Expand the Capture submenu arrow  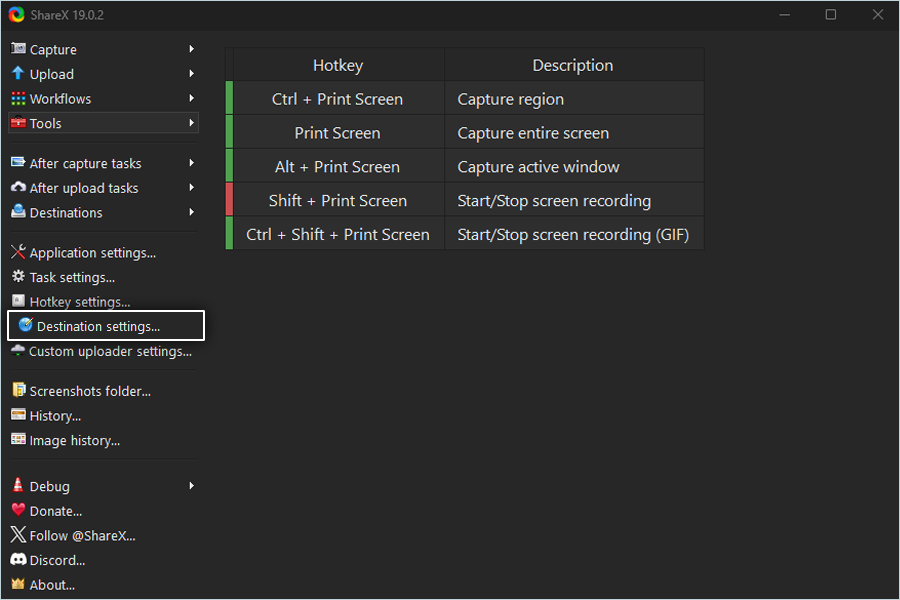191,49
